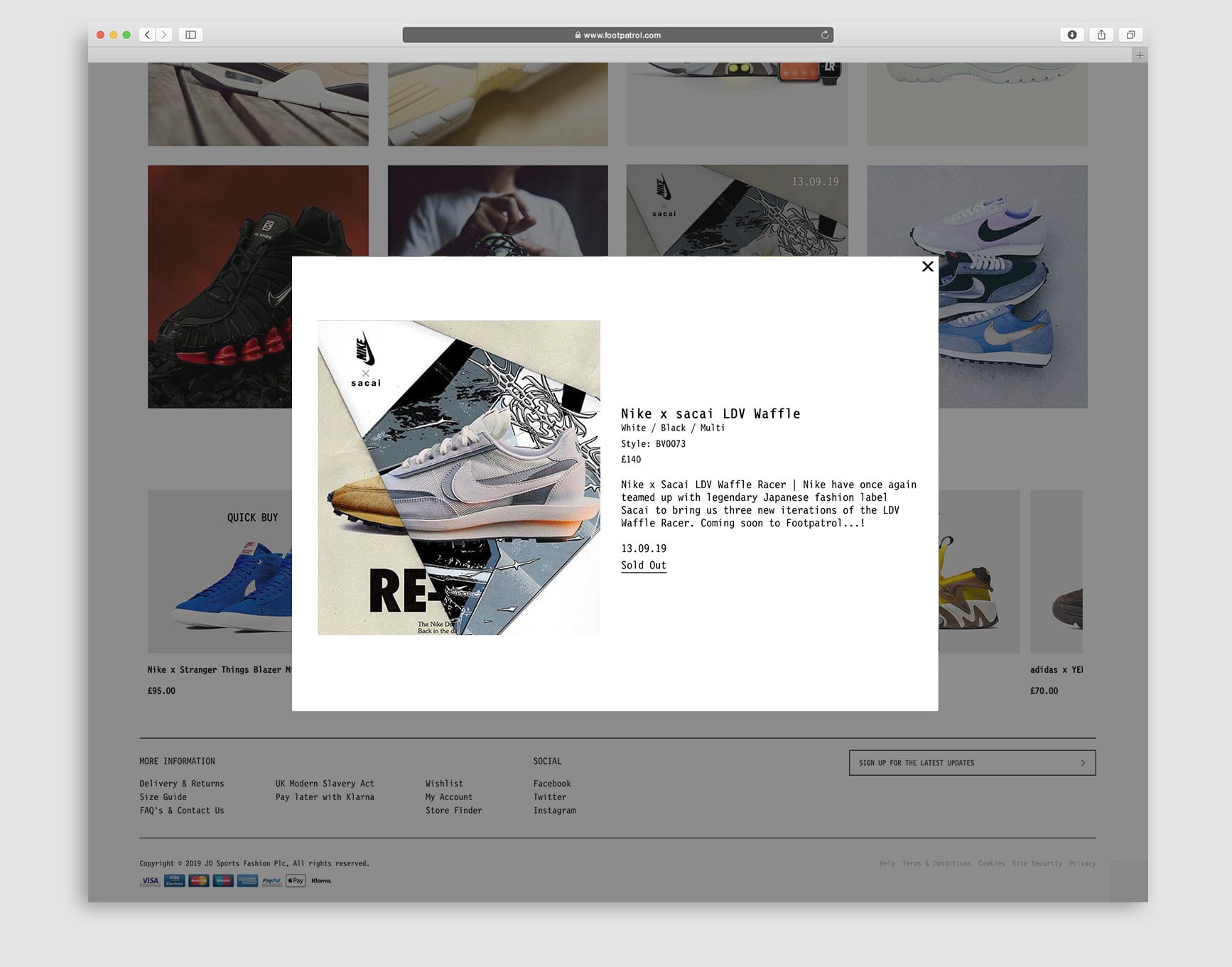1232x967 pixels.
Task: Submit the newsletter signup arrow
Action: 1083,763
